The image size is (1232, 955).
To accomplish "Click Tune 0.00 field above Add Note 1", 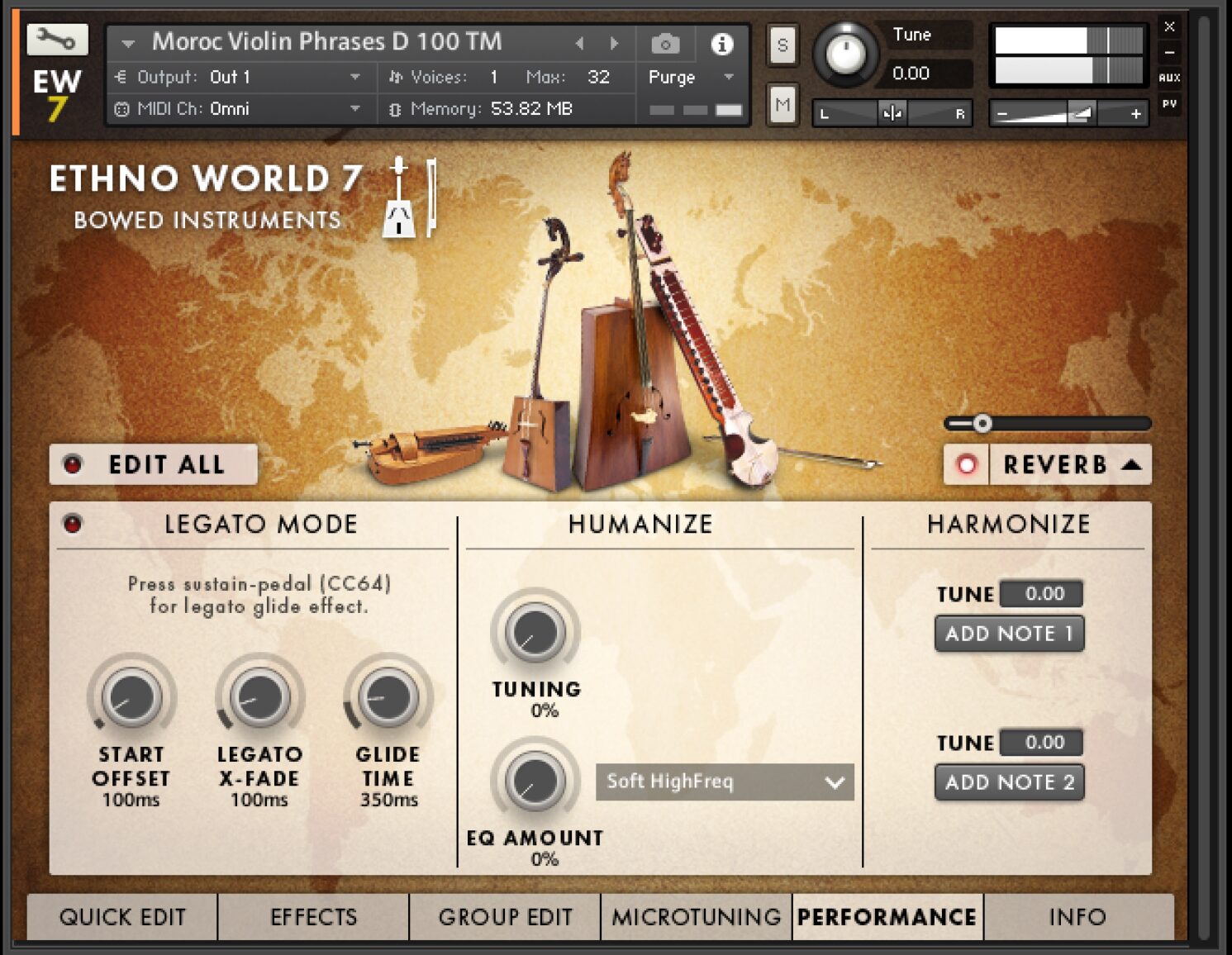I will tap(1041, 593).
